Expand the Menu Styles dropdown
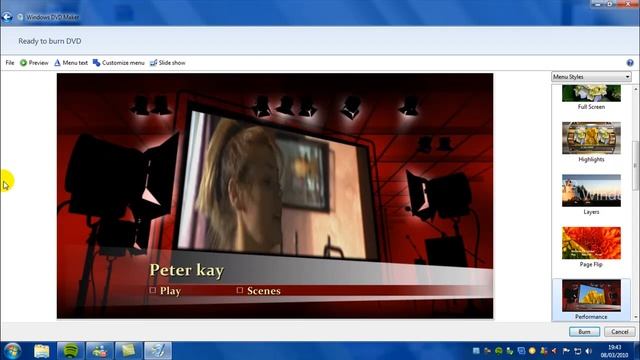 pos(591,77)
